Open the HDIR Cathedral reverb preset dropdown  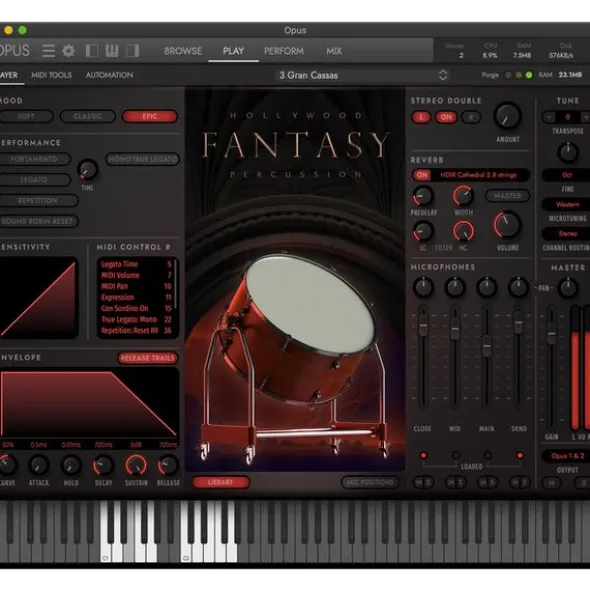coord(478,175)
